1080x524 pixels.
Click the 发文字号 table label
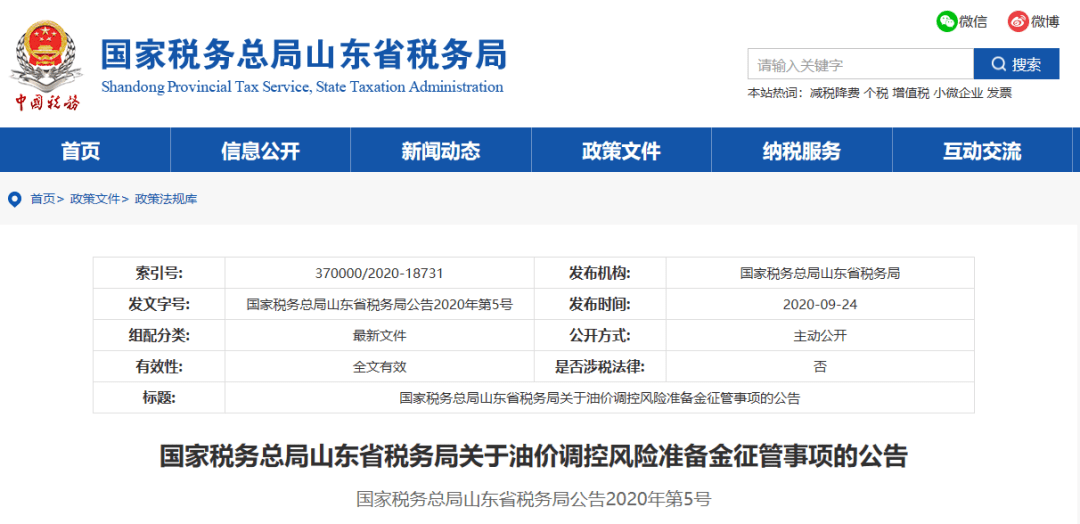pos(159,304)
